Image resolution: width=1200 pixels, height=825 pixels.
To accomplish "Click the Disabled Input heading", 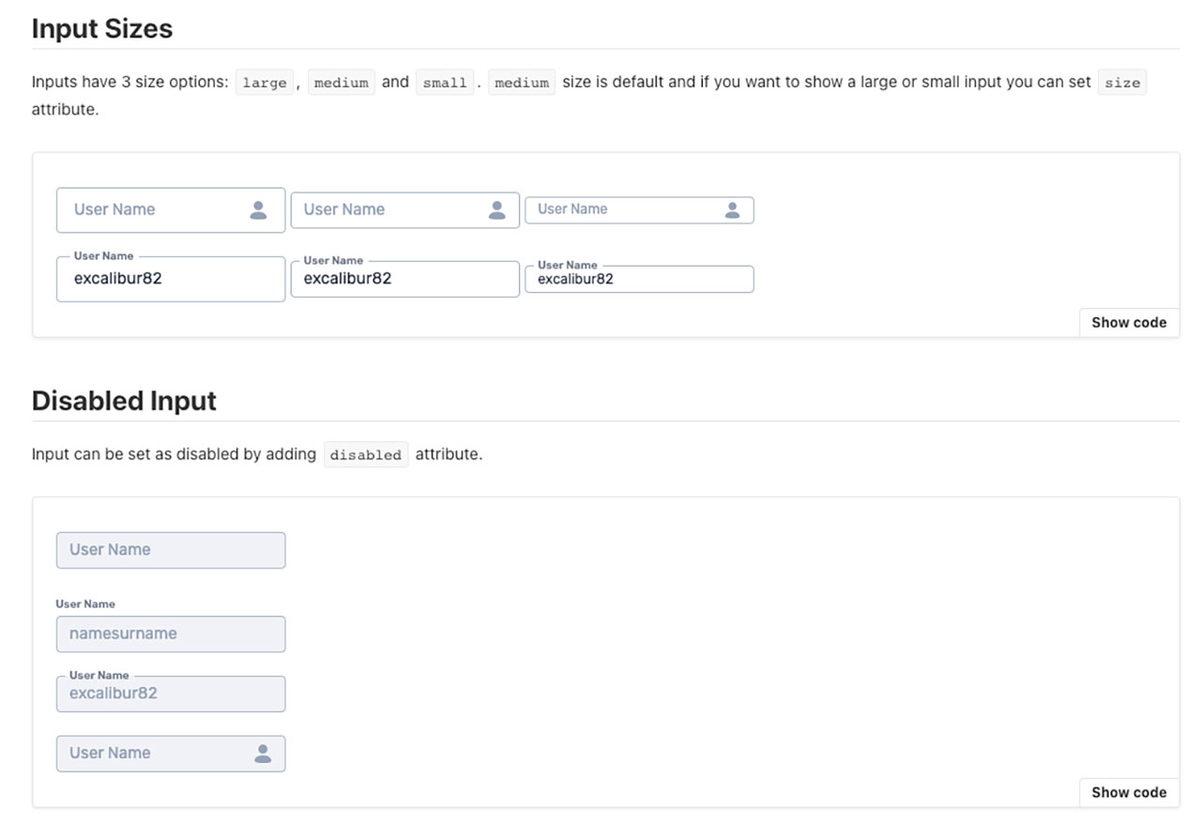I will [x=124, y=401].
